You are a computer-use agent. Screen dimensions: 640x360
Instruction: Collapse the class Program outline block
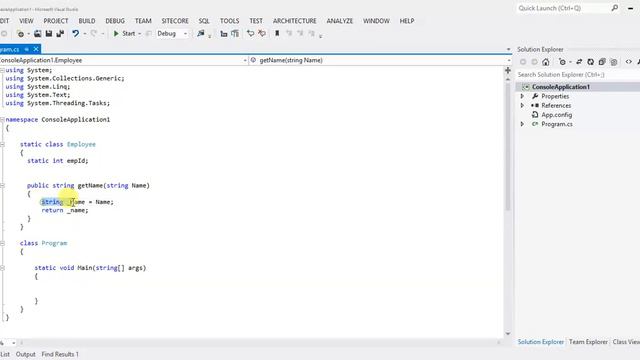pyautogui.click(x=2, y=243)
